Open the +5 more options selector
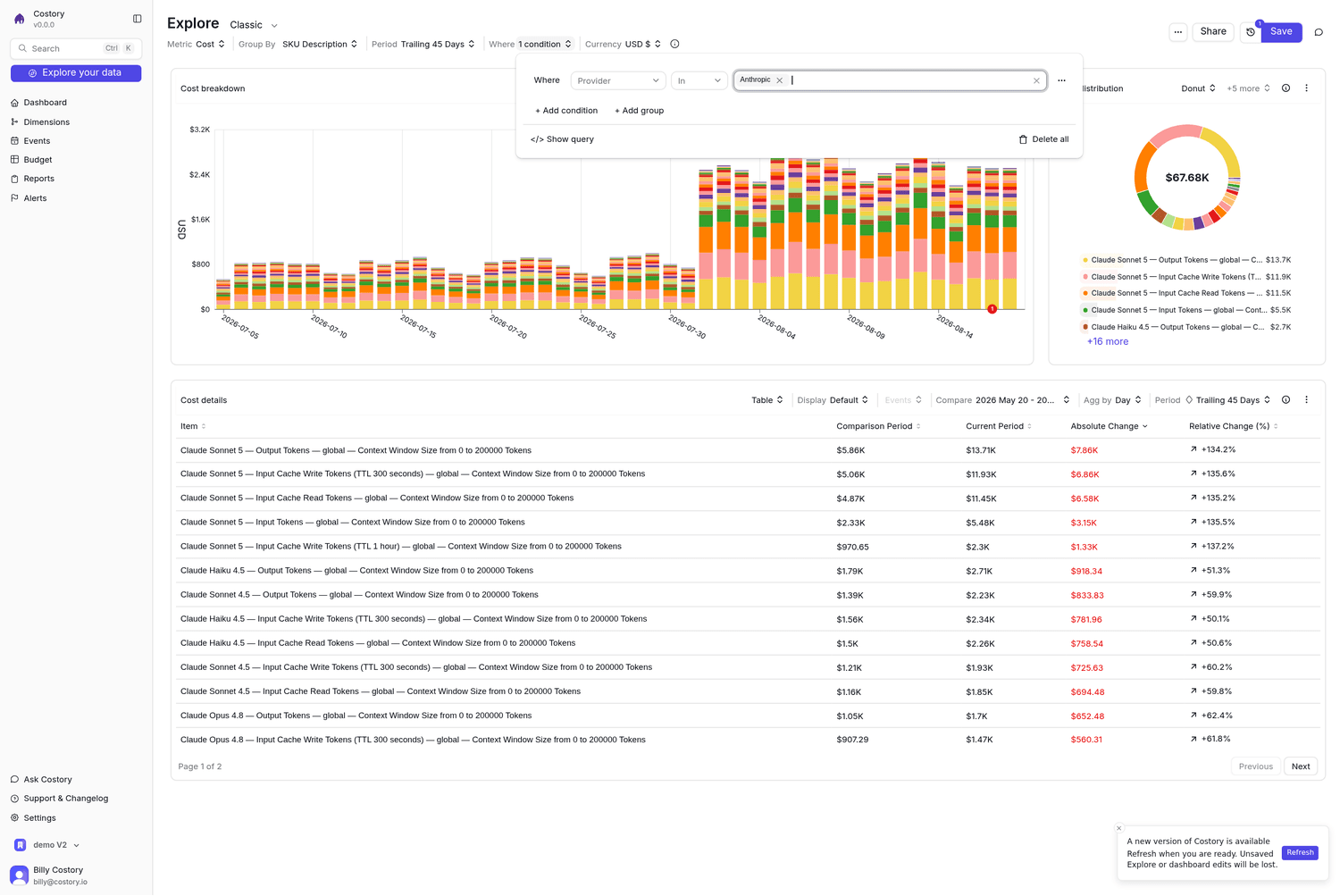Image resolution: width=1340 pixels, height=896 pixels. click(1248, 88)
